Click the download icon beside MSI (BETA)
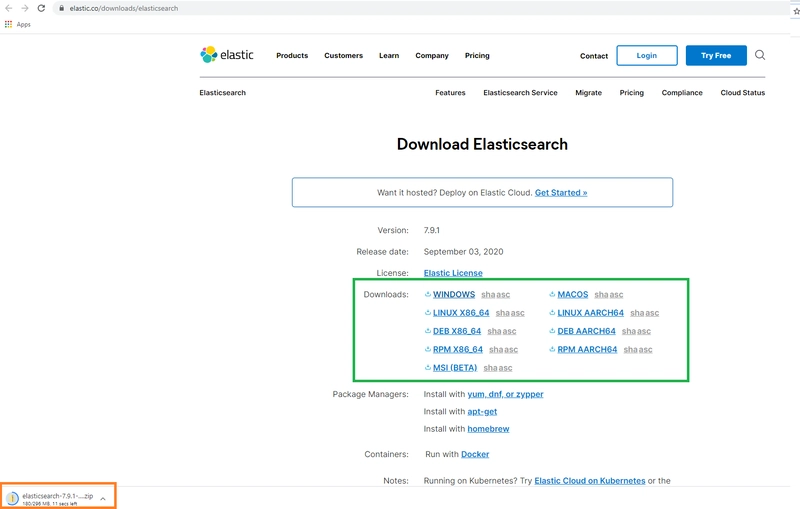The image size is (800, 509). coord(428,368)
